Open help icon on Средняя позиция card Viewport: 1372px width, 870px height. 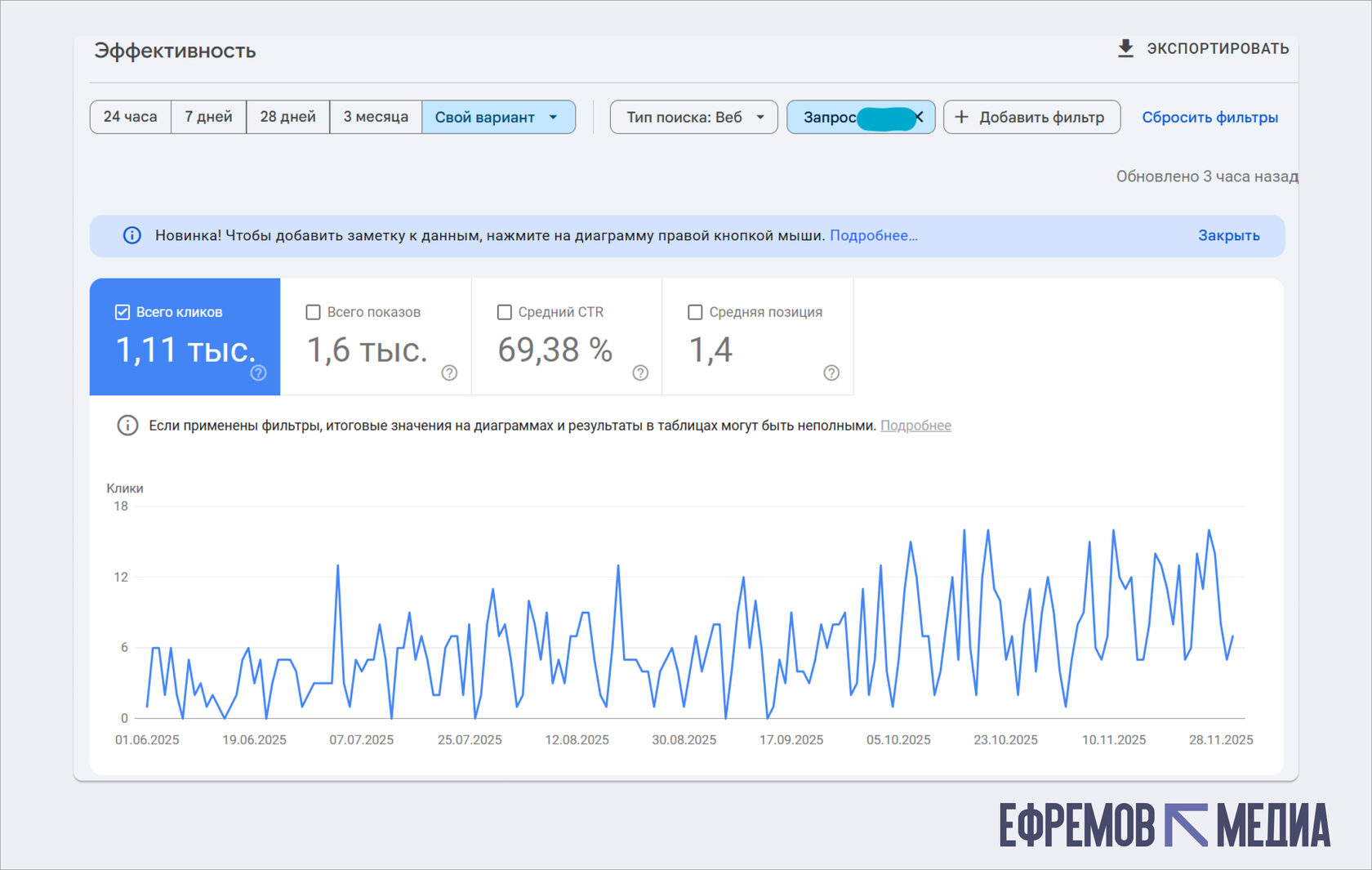(831, 373)
